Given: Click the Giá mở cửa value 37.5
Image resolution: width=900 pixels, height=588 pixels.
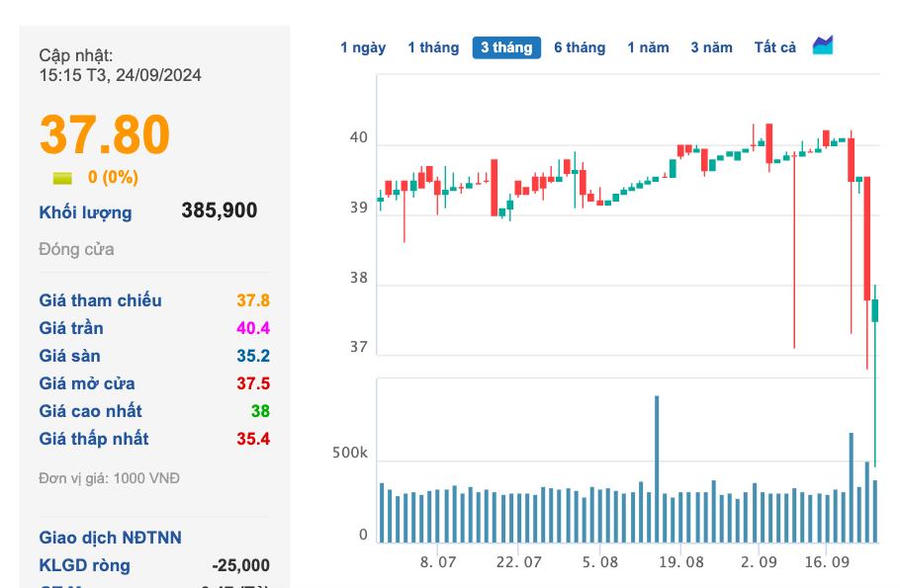Looking at the screenshot, I should tap(253, 384).
